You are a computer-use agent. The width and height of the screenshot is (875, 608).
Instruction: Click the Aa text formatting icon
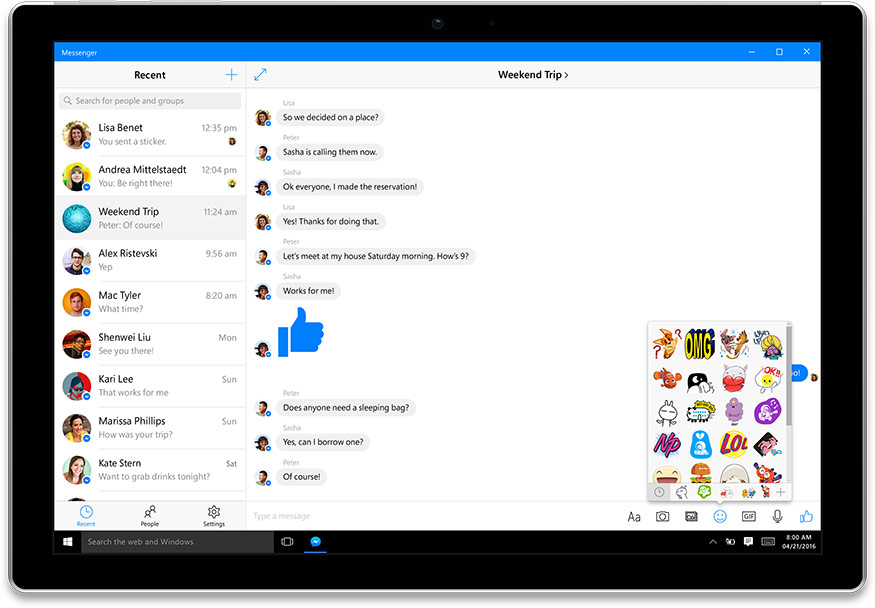[x=634, y=516]
